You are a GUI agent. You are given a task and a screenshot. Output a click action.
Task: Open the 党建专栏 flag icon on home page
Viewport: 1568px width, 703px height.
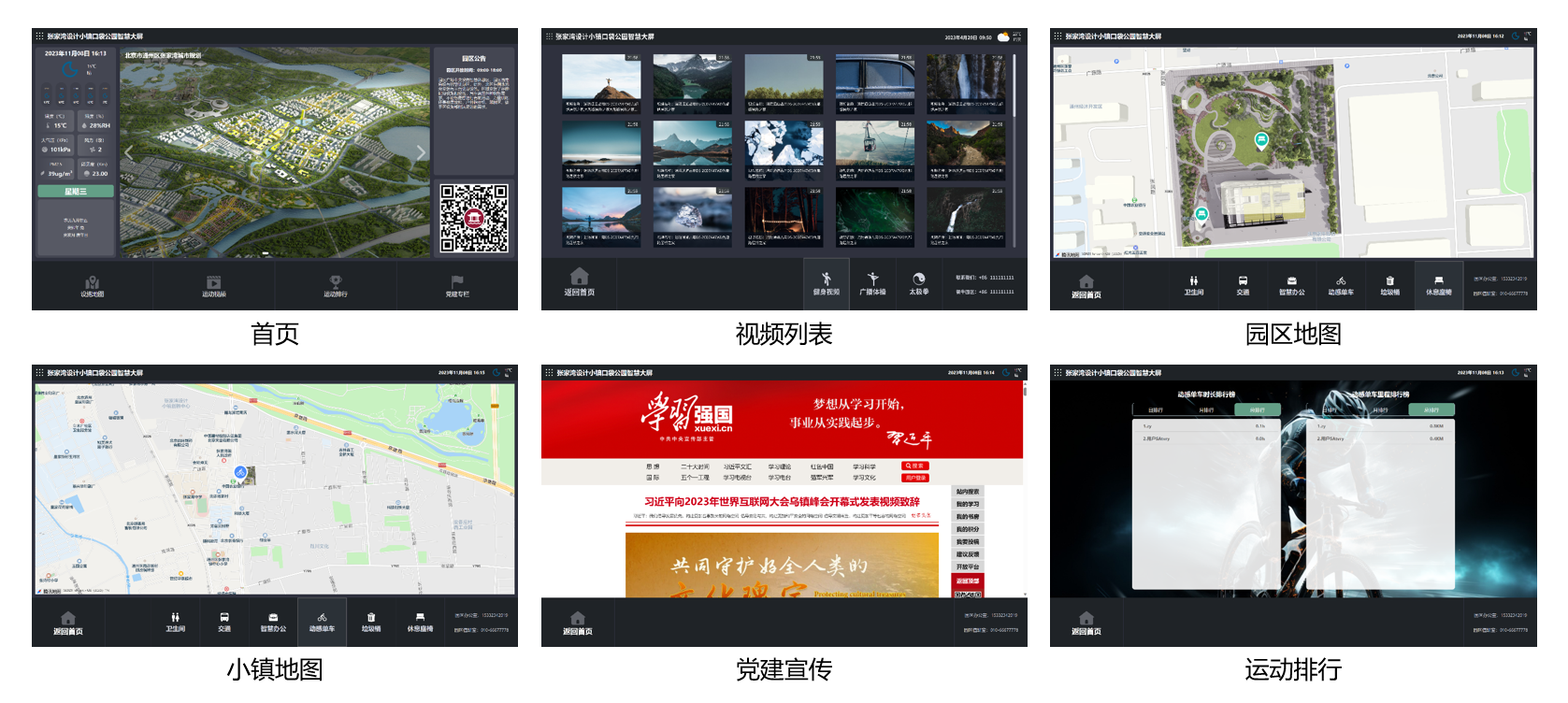457,286
